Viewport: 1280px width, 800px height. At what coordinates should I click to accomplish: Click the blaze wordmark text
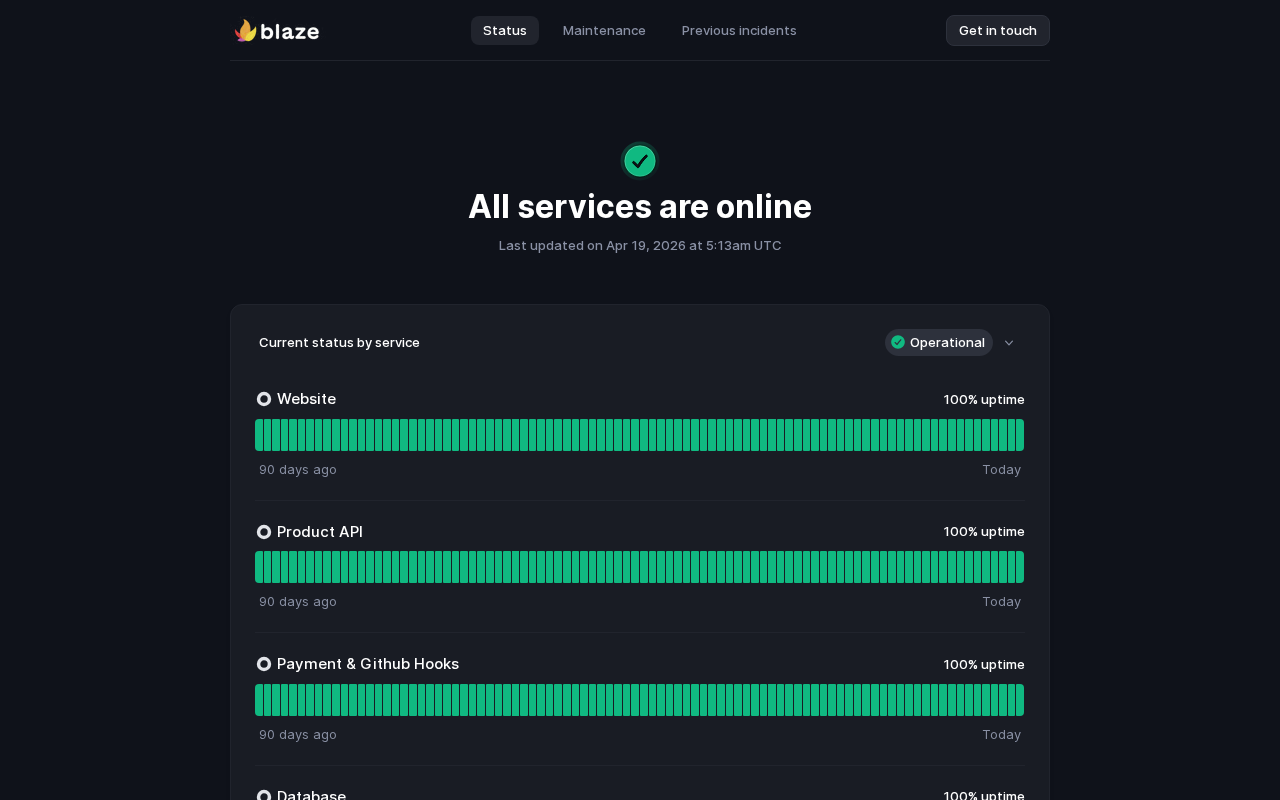290,32
